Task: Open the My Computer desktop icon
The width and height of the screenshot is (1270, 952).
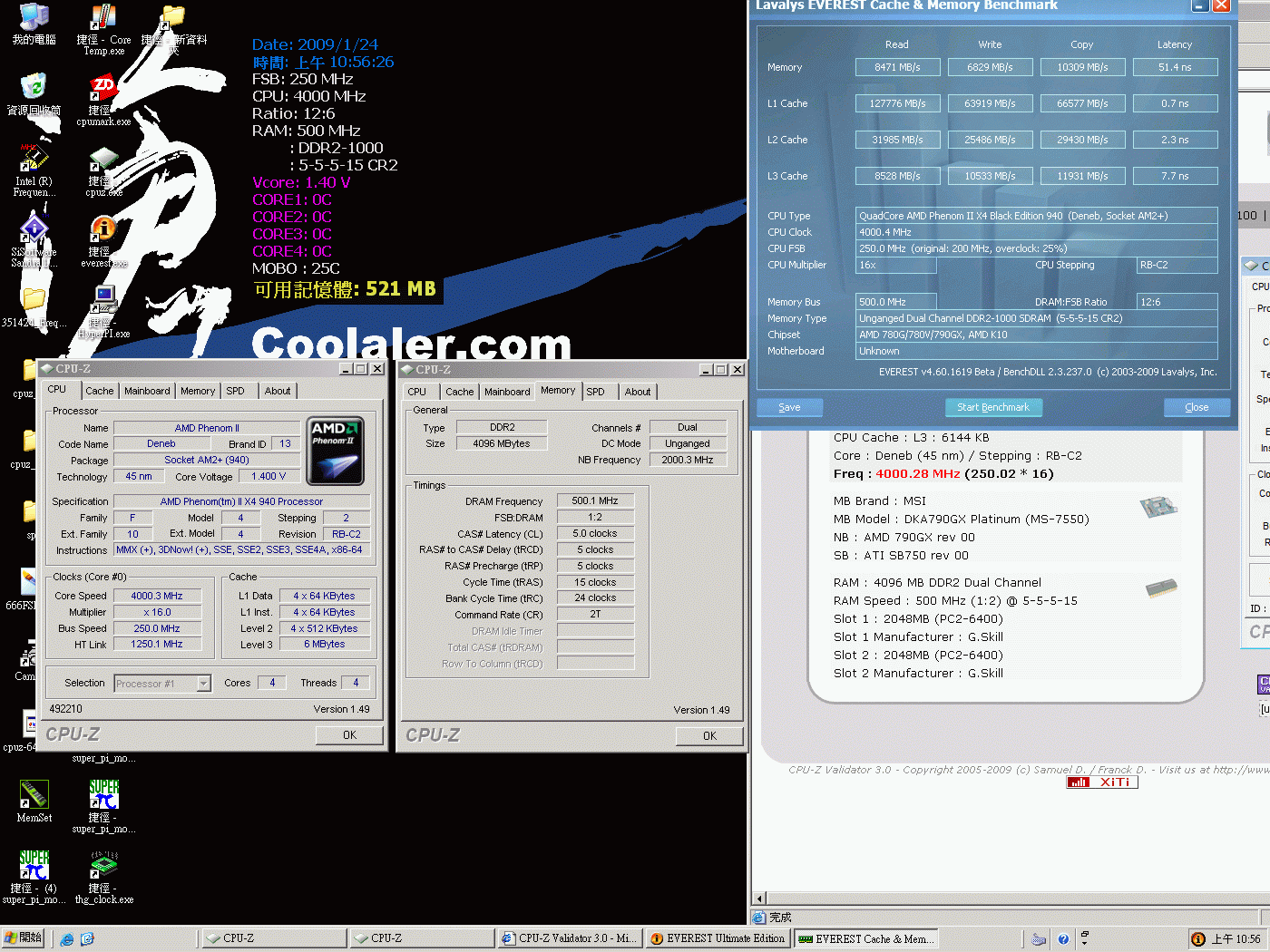Action: pyautogui.click(x=34, y=24)
